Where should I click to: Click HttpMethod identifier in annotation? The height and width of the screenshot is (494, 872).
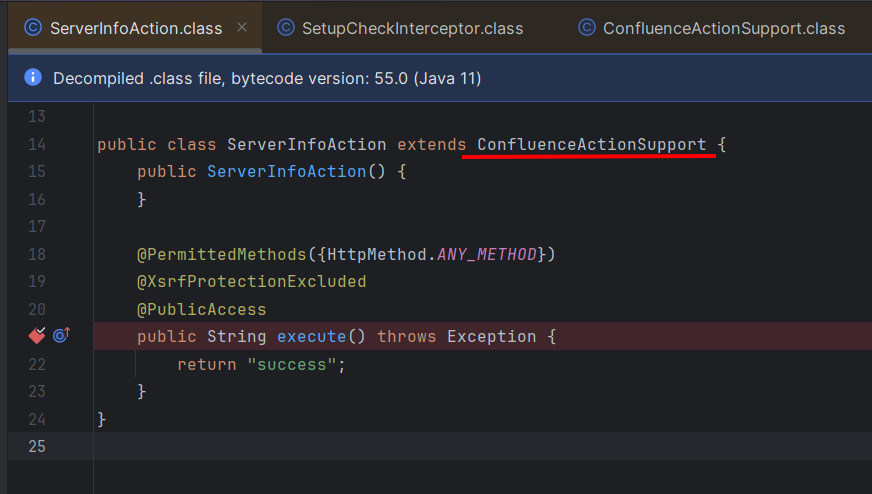[376, 254]
